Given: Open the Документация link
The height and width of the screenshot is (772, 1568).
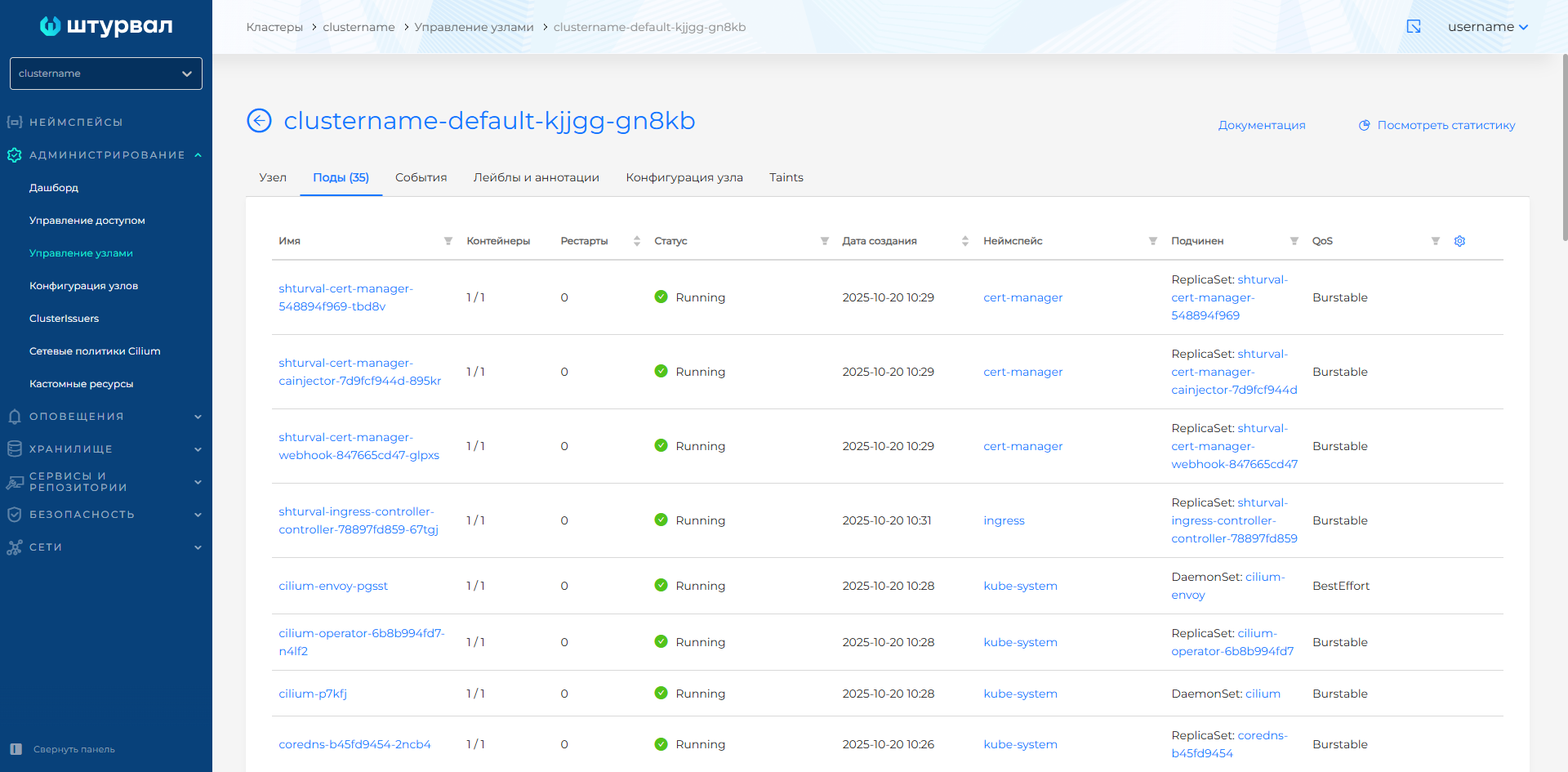Looking at the screenshot, I should point(1261,125).
